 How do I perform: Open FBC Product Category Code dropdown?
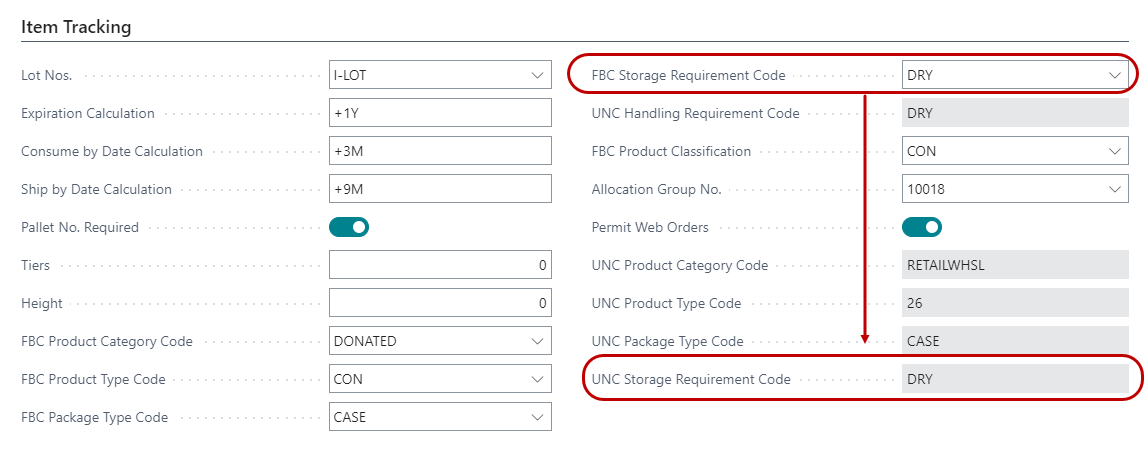pyautogui.click(x=538, y=341)
